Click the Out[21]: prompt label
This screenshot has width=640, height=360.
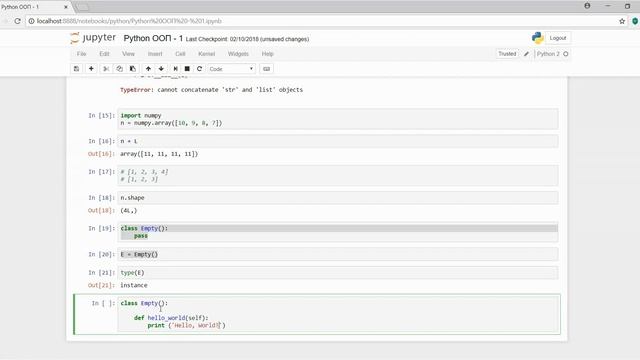tap(102, 285)
